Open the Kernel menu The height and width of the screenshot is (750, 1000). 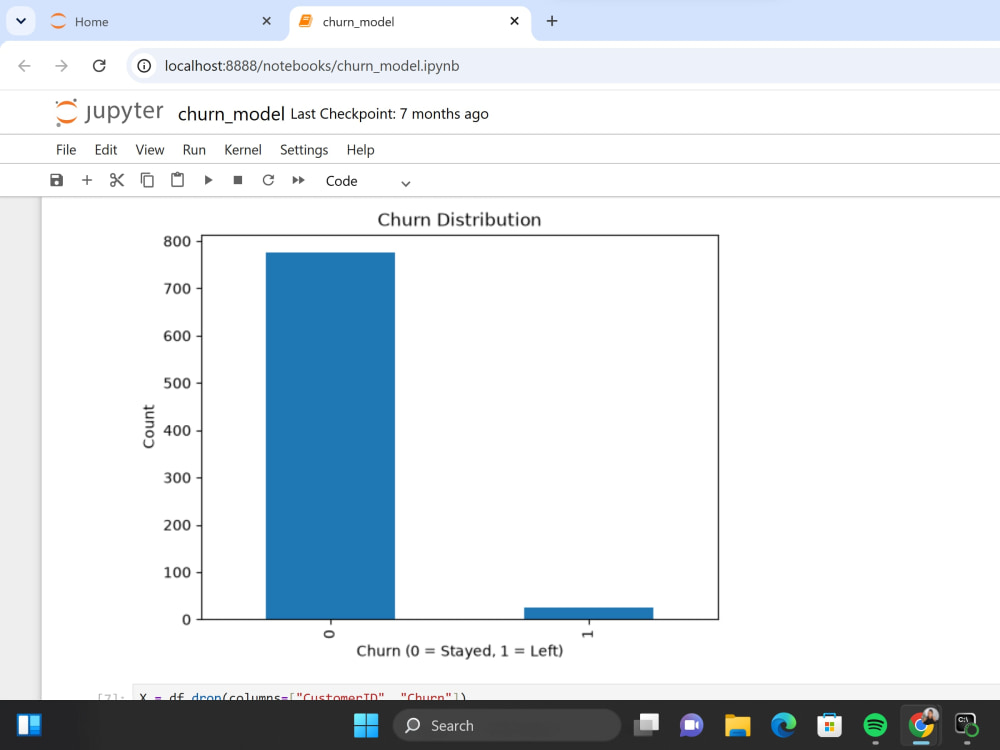[243, 150]
